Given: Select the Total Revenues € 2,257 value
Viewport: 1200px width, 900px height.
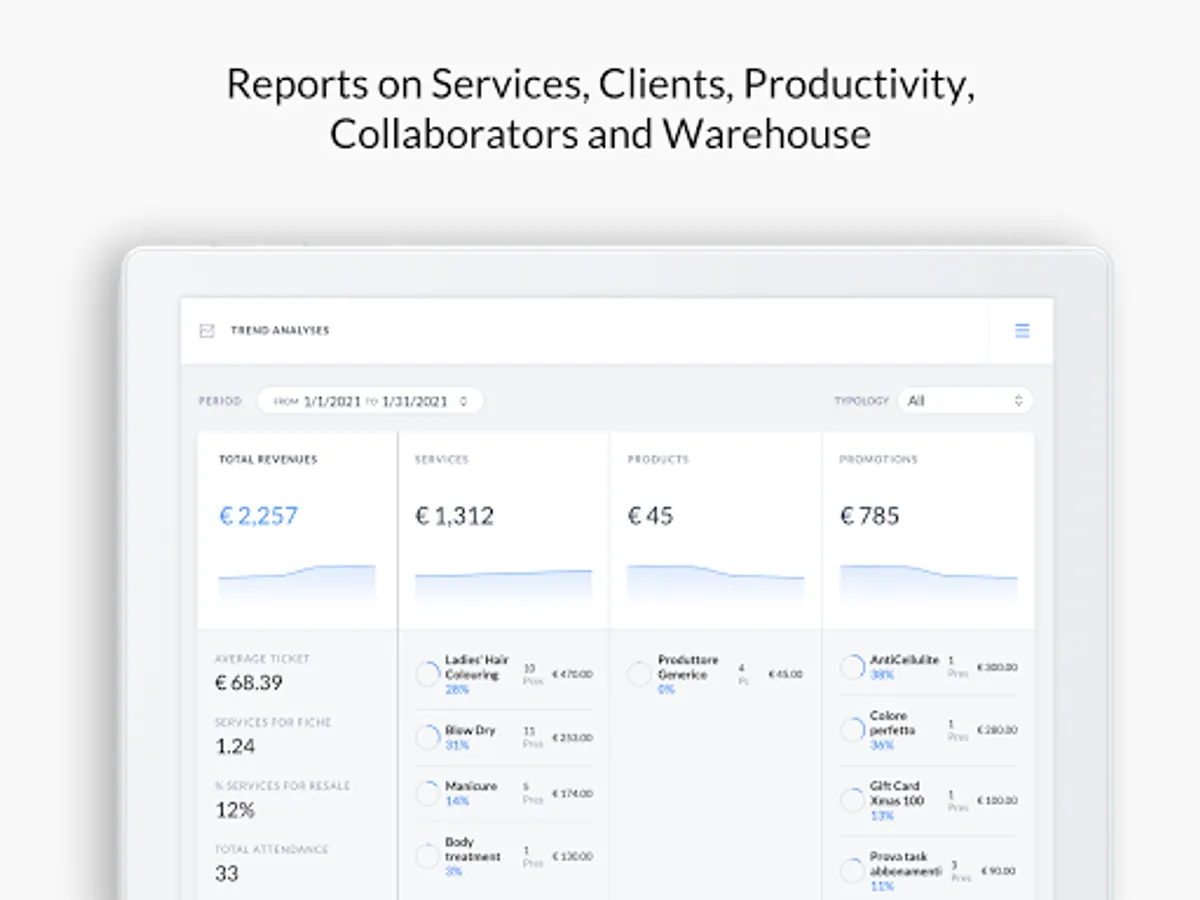Looking at the screenshot, I should [259, 516].
